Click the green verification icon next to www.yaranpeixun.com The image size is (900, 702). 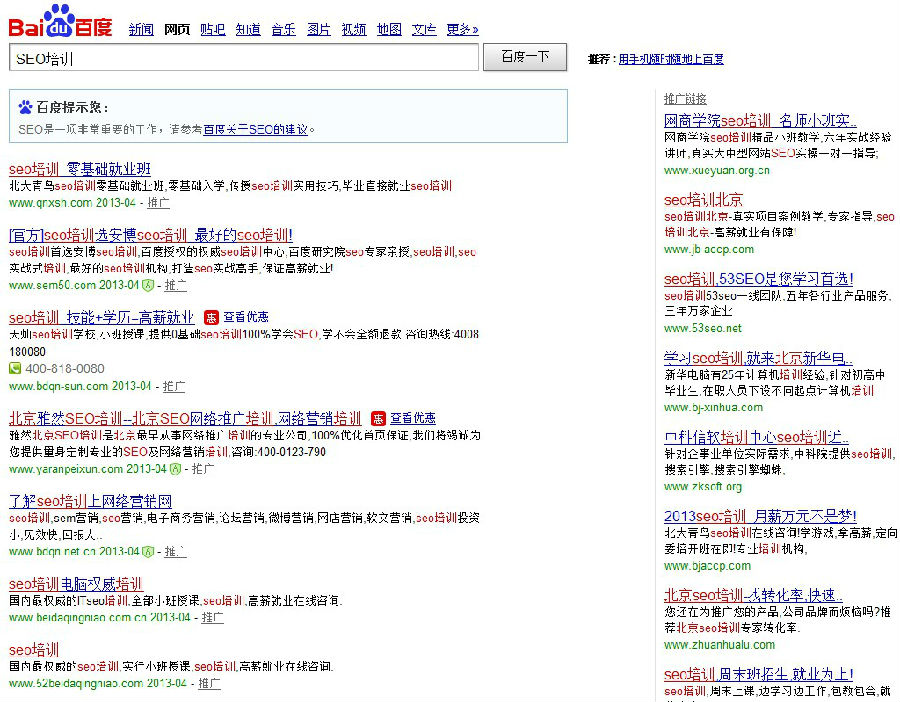coord(176,469)
